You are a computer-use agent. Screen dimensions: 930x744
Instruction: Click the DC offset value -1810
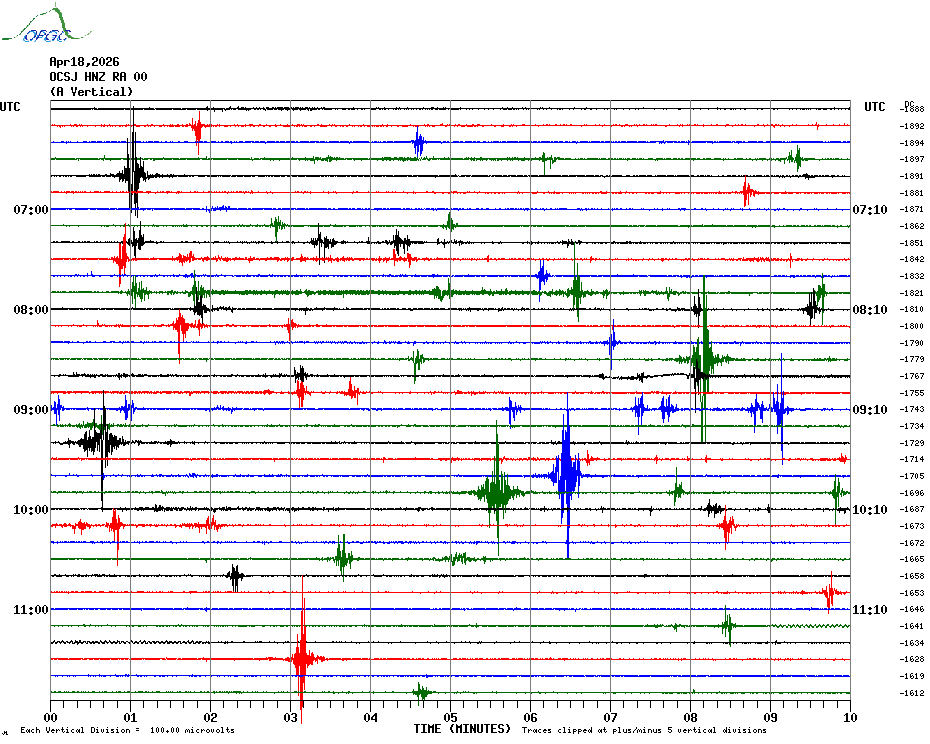coord(912,309)
